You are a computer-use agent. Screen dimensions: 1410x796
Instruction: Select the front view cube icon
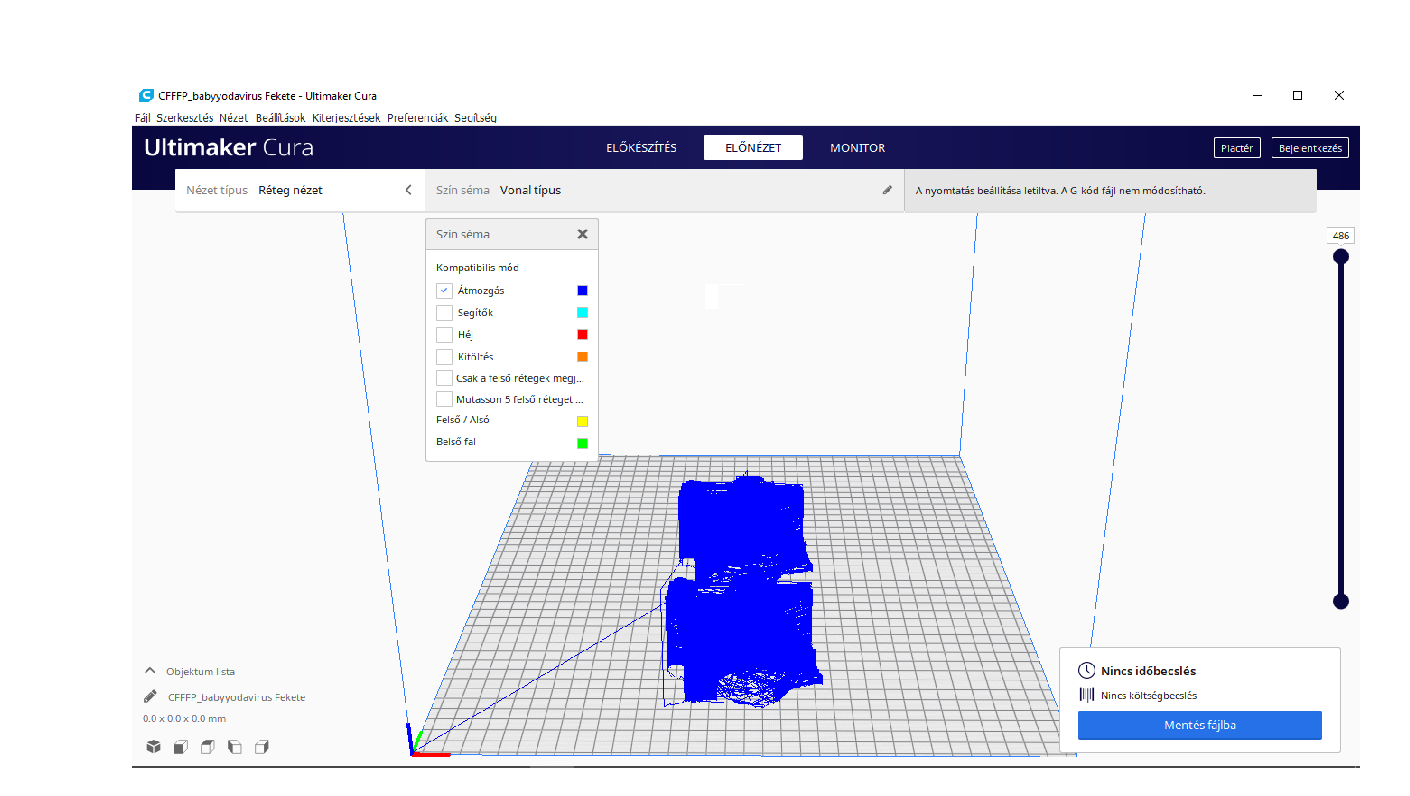(x=180, y=746)
